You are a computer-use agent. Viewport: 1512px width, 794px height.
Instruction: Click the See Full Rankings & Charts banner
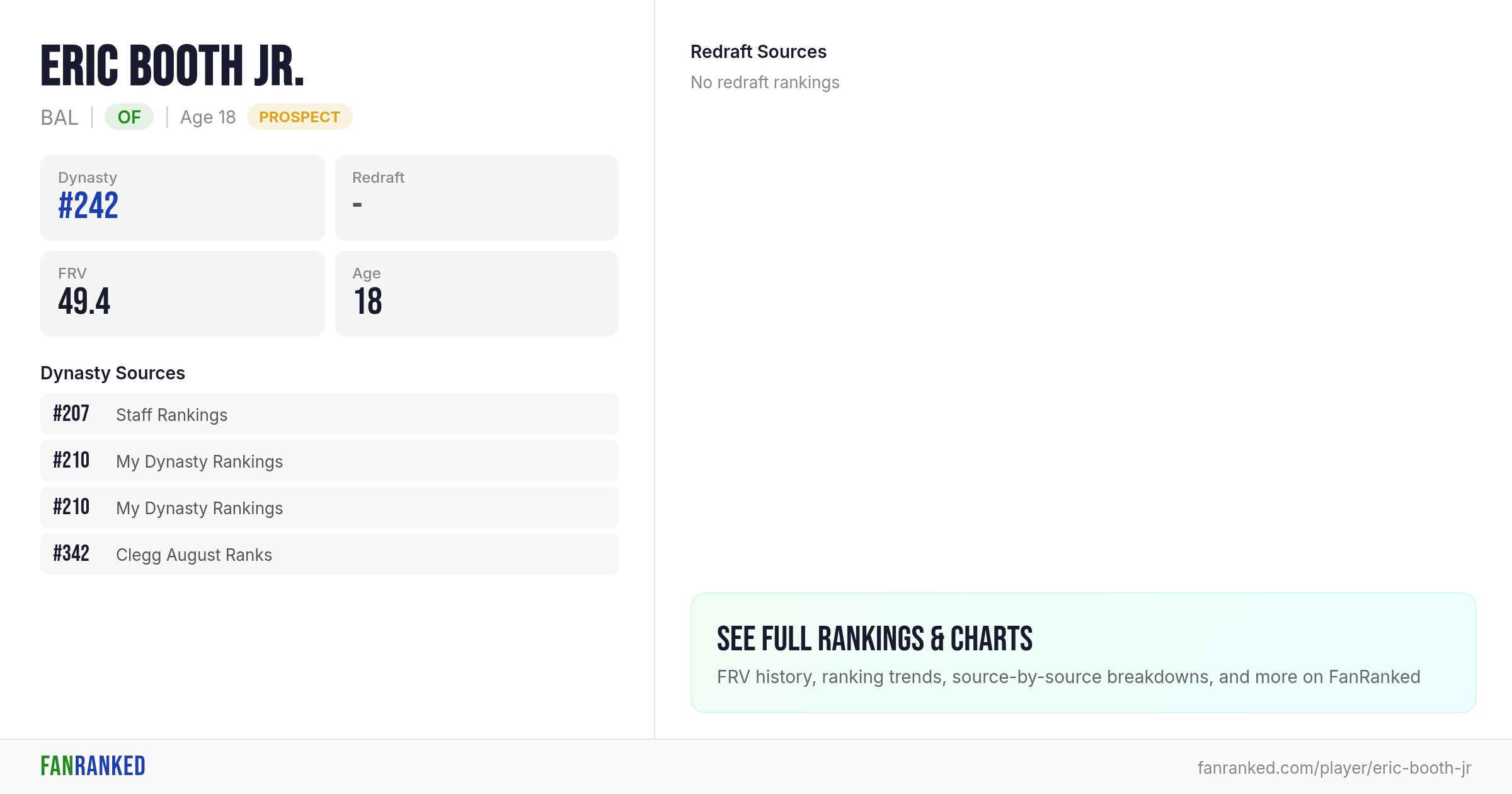[1084, 653]
